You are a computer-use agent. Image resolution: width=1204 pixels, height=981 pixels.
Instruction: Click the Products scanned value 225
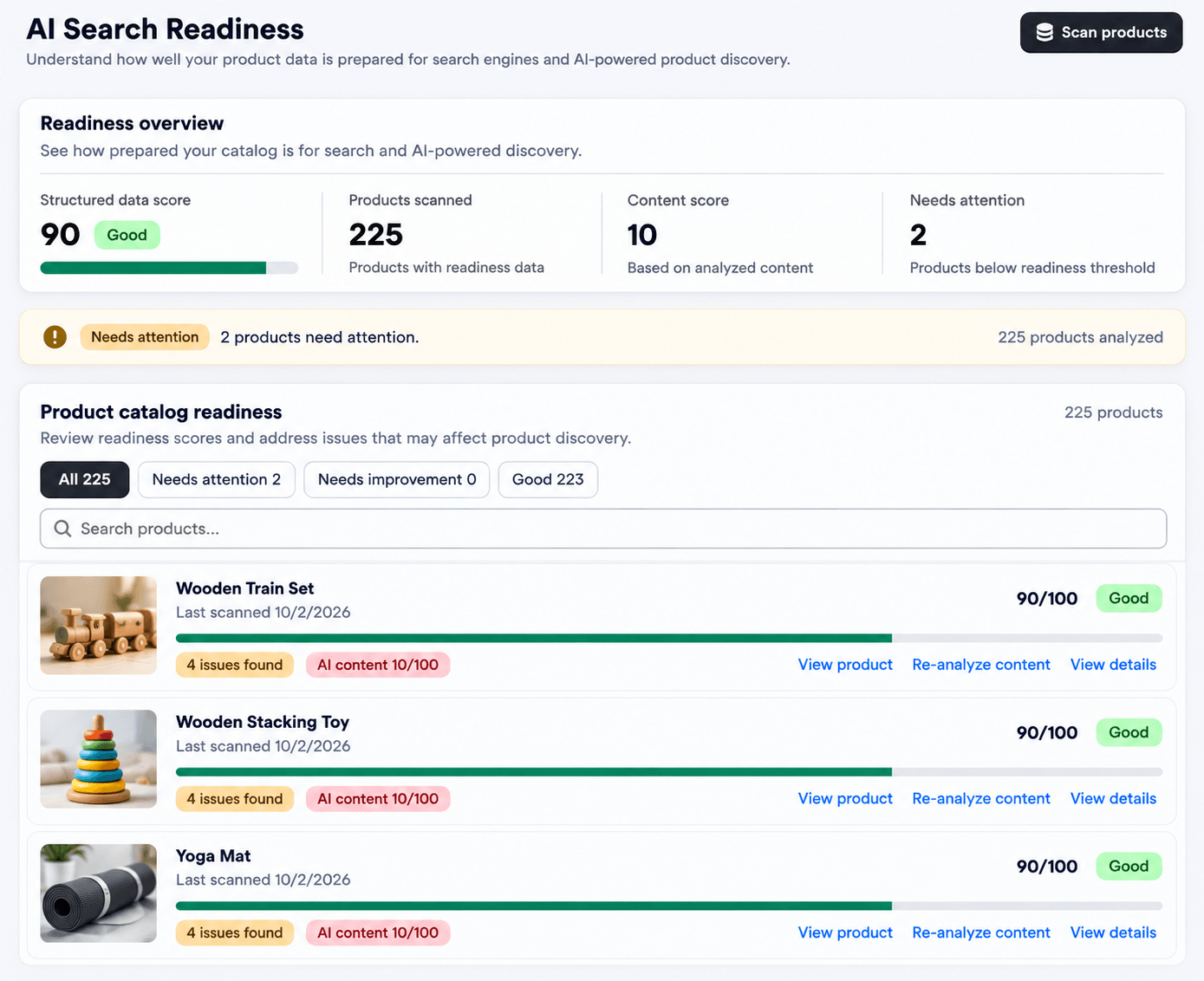(x=376, y=235)
